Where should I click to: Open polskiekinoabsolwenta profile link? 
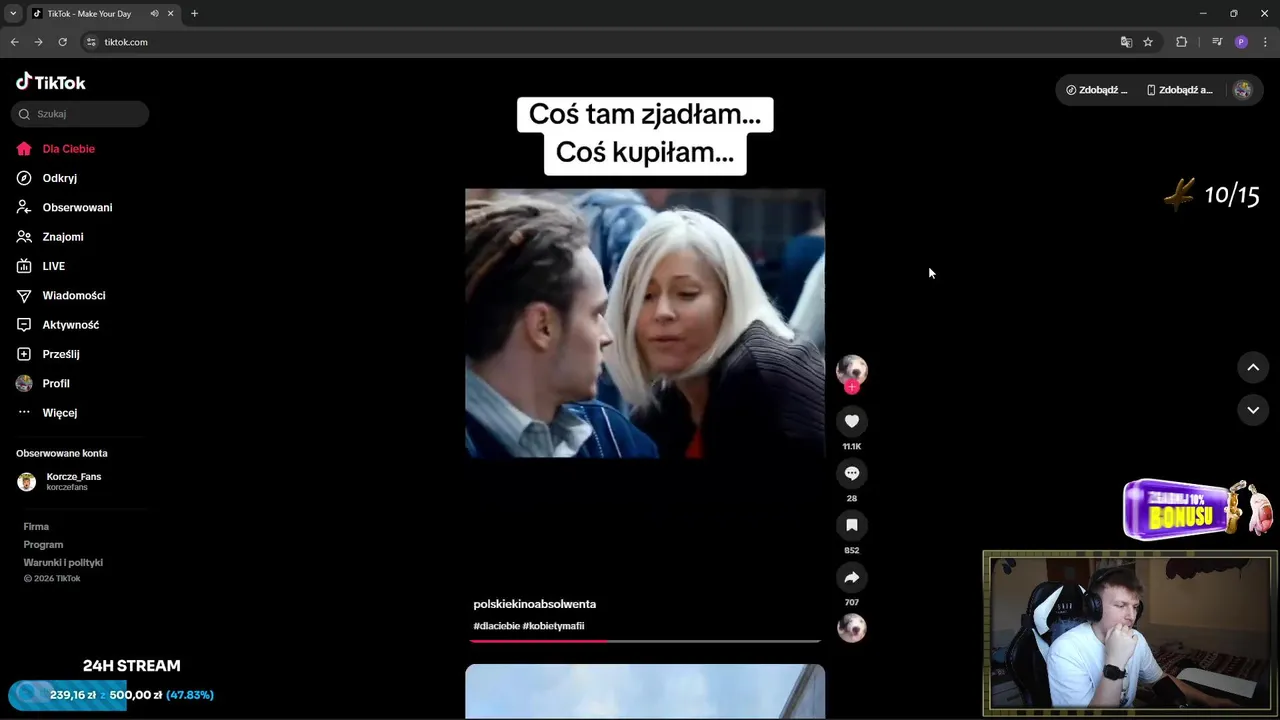(534, 604)
